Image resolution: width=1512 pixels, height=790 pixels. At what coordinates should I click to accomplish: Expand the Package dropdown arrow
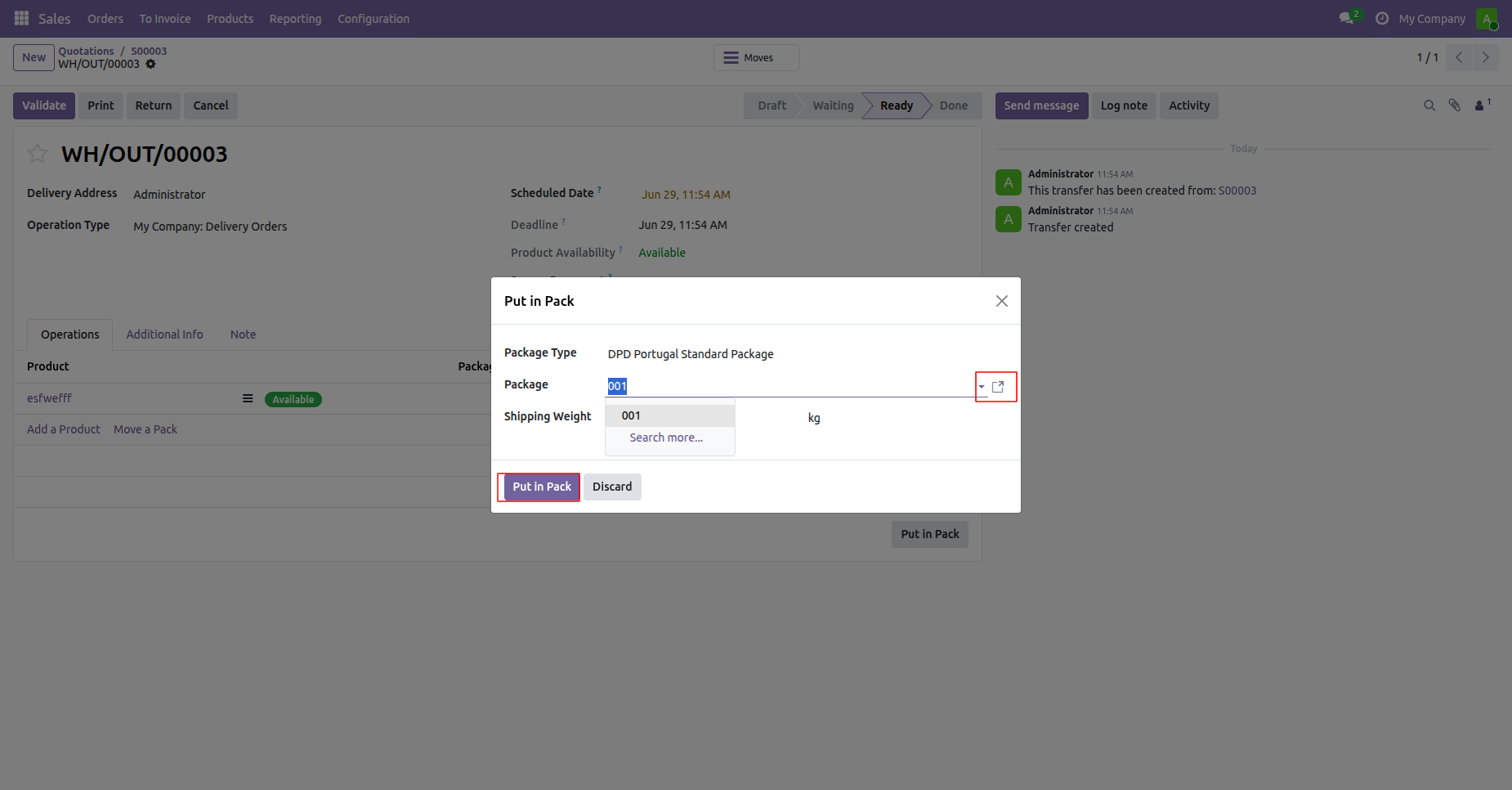tap(982, 387)
